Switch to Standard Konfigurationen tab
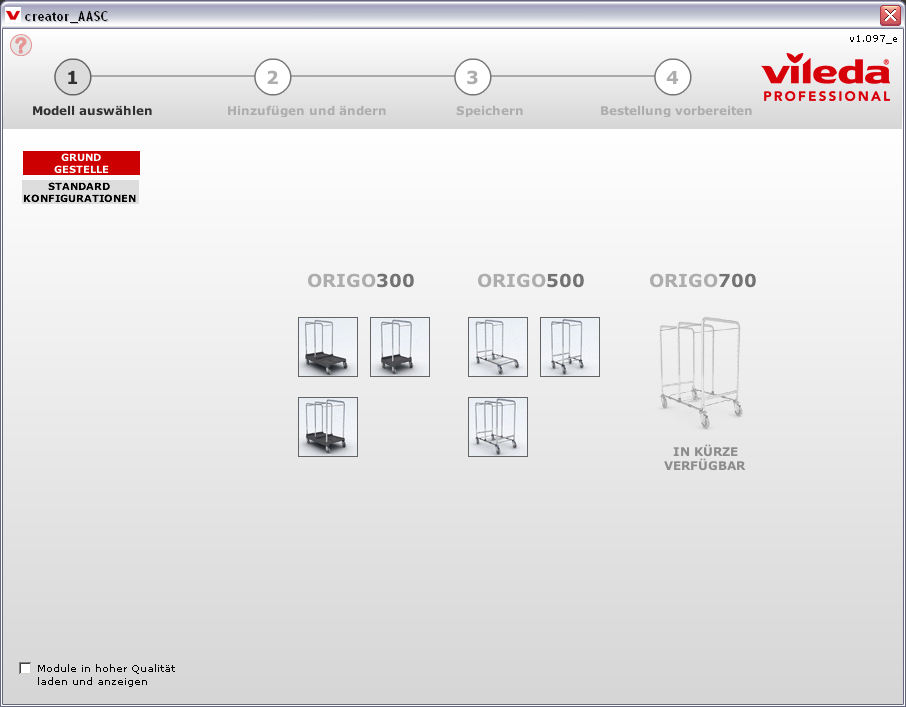906x707 pixels. [80, 192]
